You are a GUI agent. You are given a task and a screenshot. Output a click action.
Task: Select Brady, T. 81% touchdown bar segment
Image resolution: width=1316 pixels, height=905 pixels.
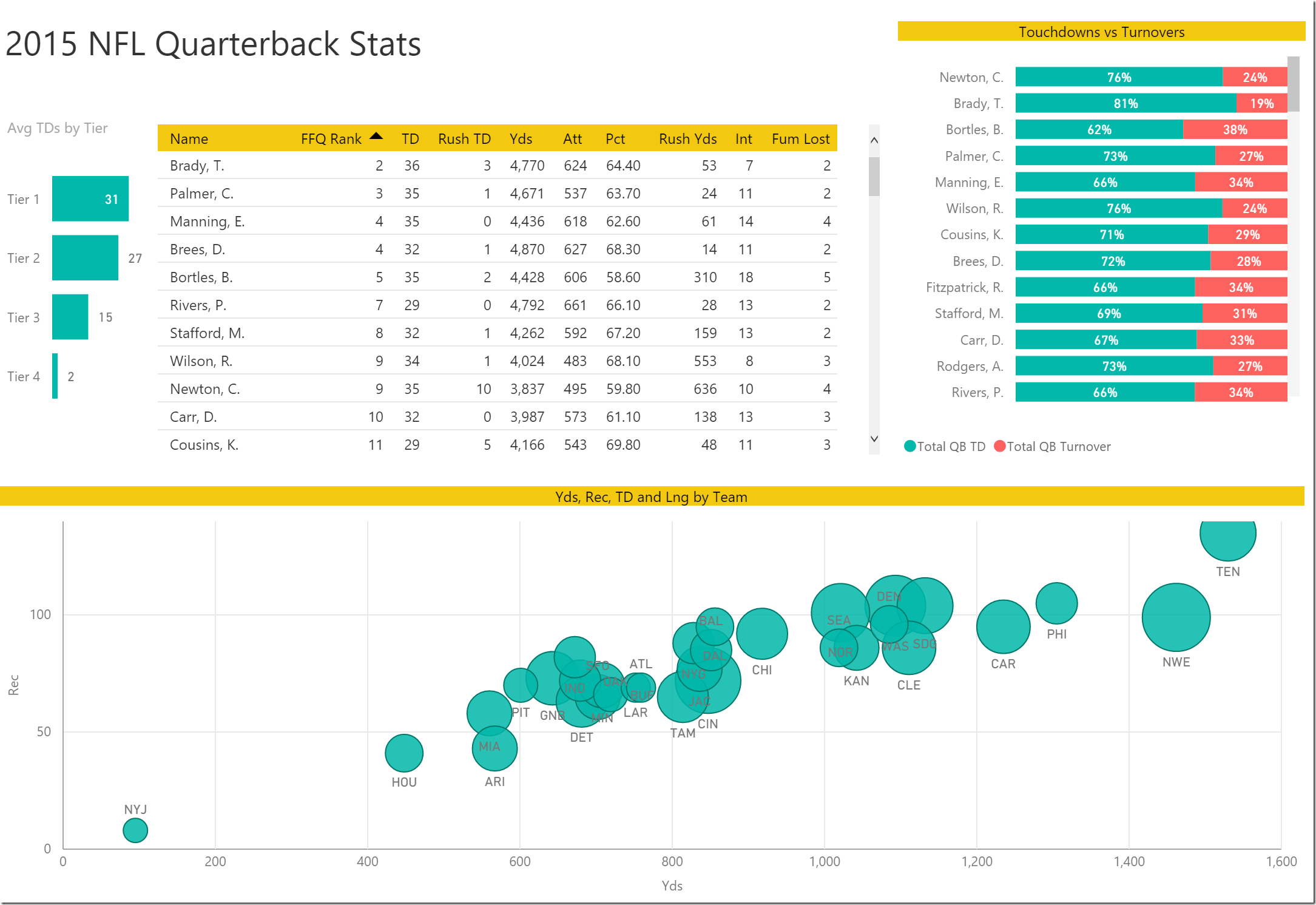pyautogui.click(x=1125, y=104)
